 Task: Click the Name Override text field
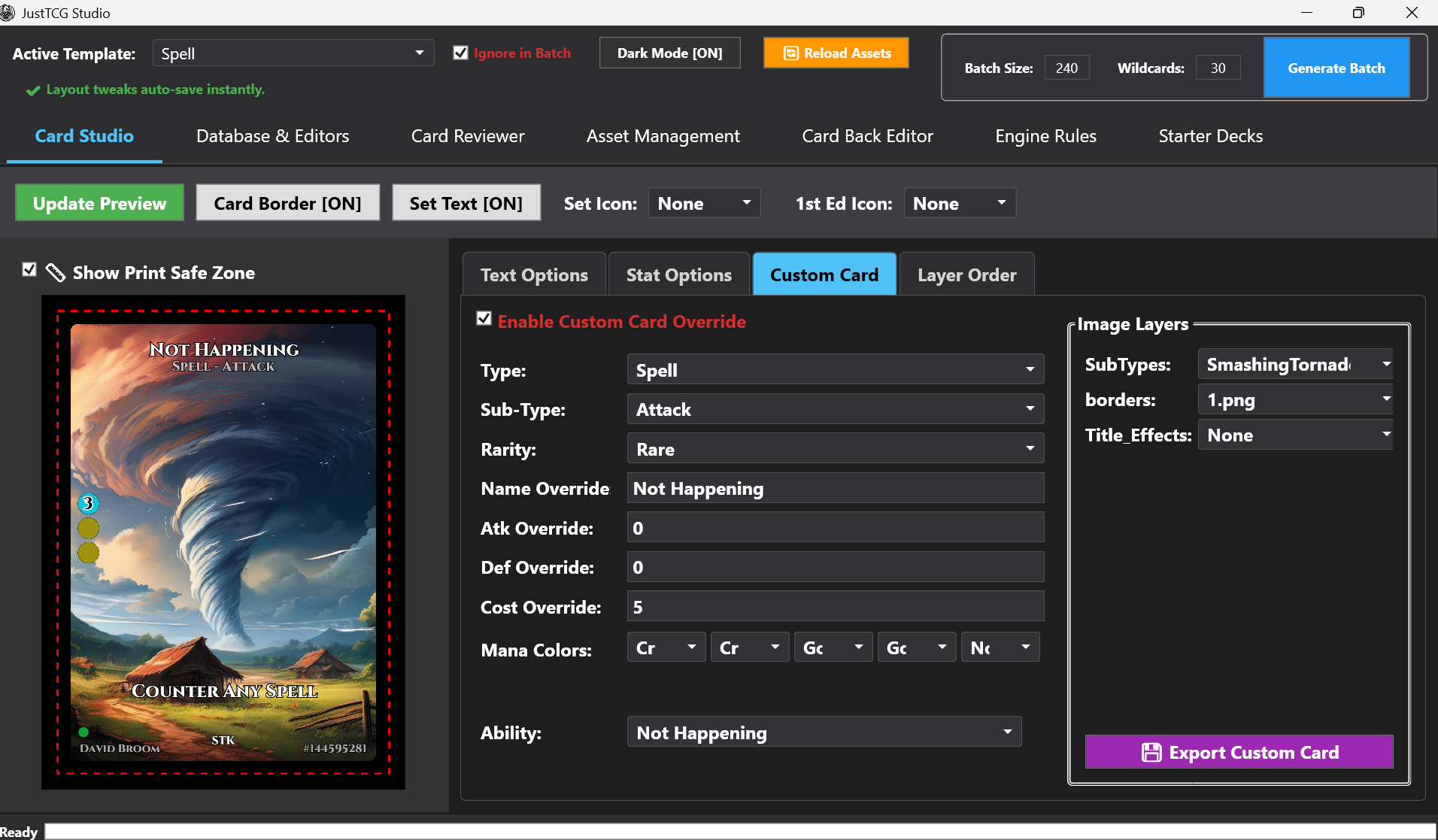[x=835, y=489]
